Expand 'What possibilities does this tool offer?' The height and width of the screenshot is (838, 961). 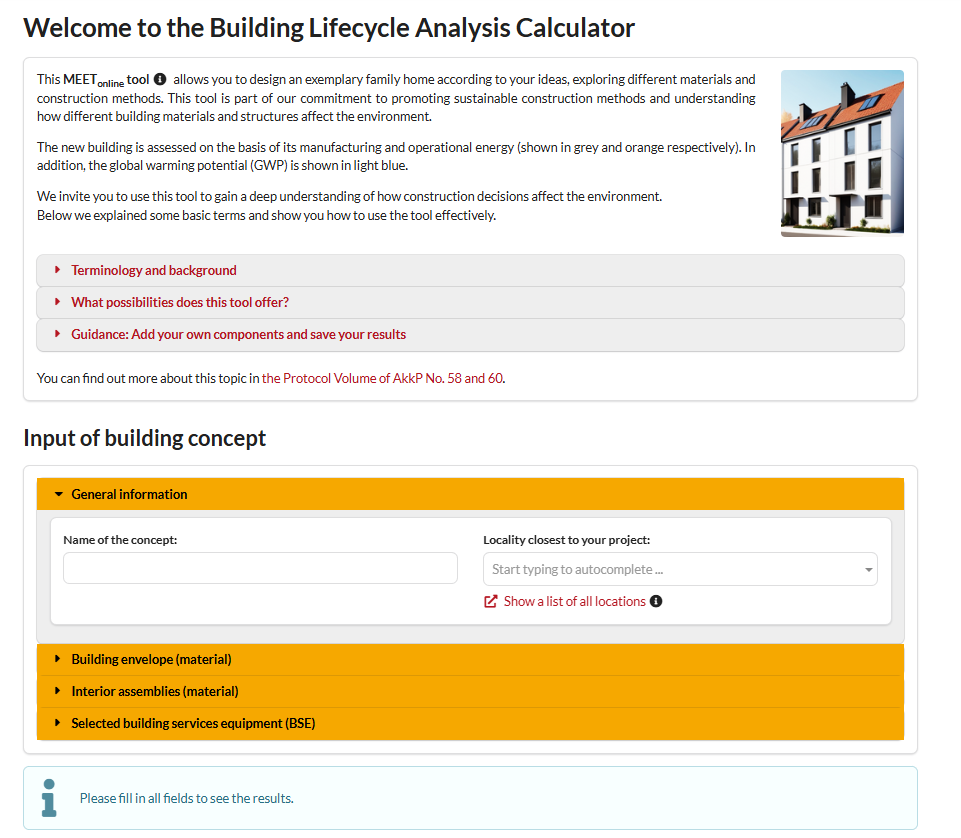180,302
